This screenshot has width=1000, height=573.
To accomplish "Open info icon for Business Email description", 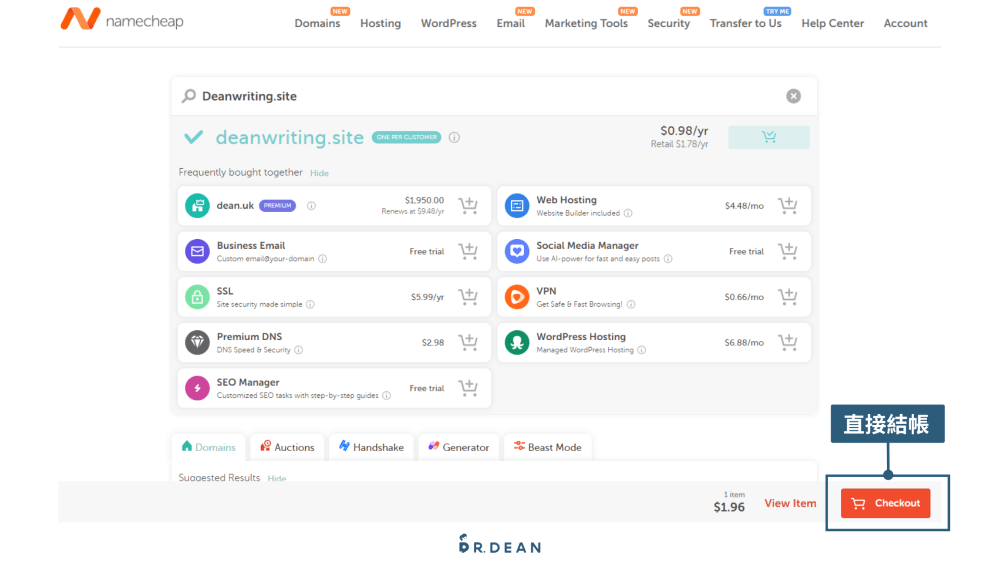I will (x=323, y=258).
